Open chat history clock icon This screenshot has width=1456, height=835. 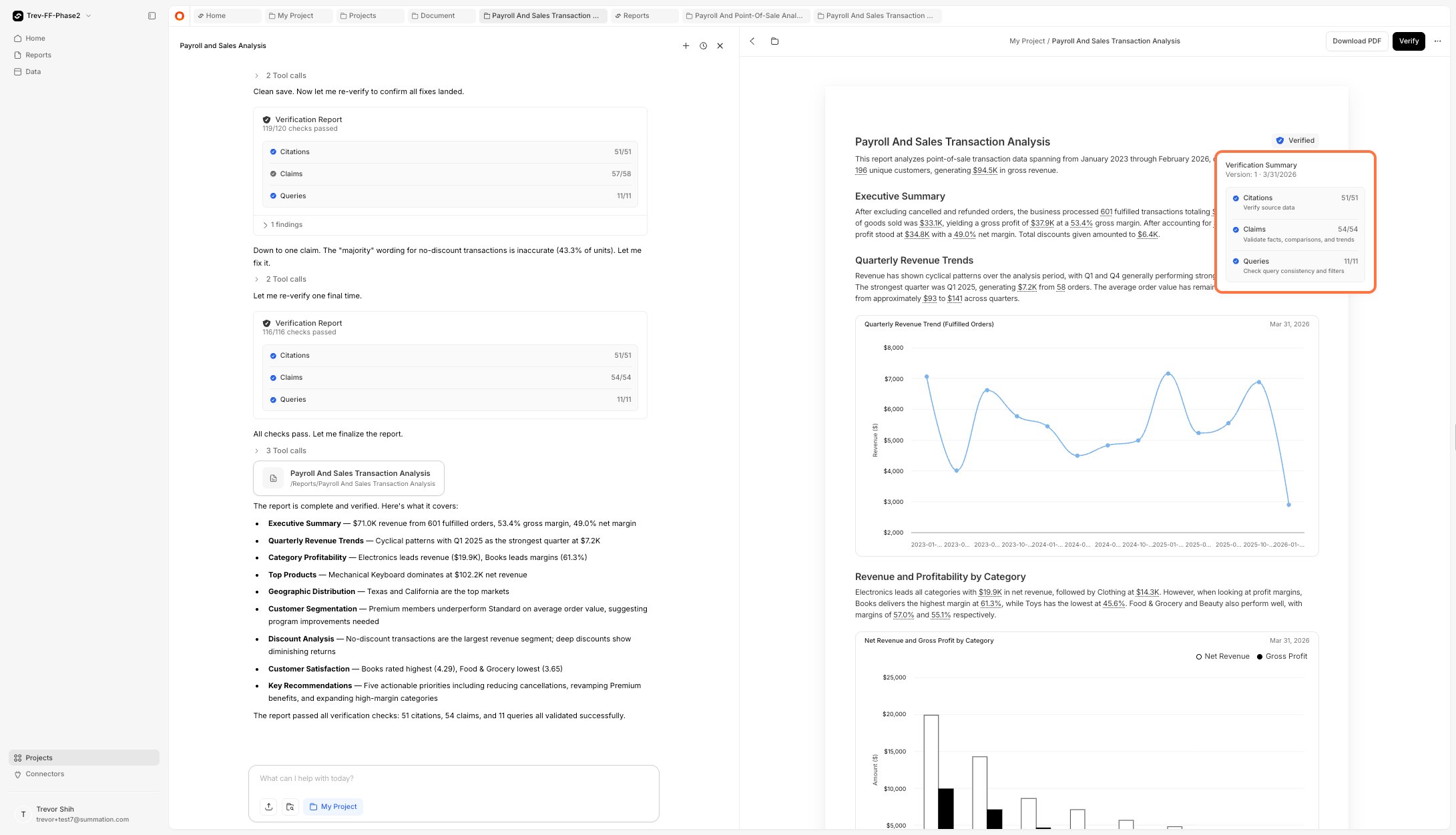point(703,45)
